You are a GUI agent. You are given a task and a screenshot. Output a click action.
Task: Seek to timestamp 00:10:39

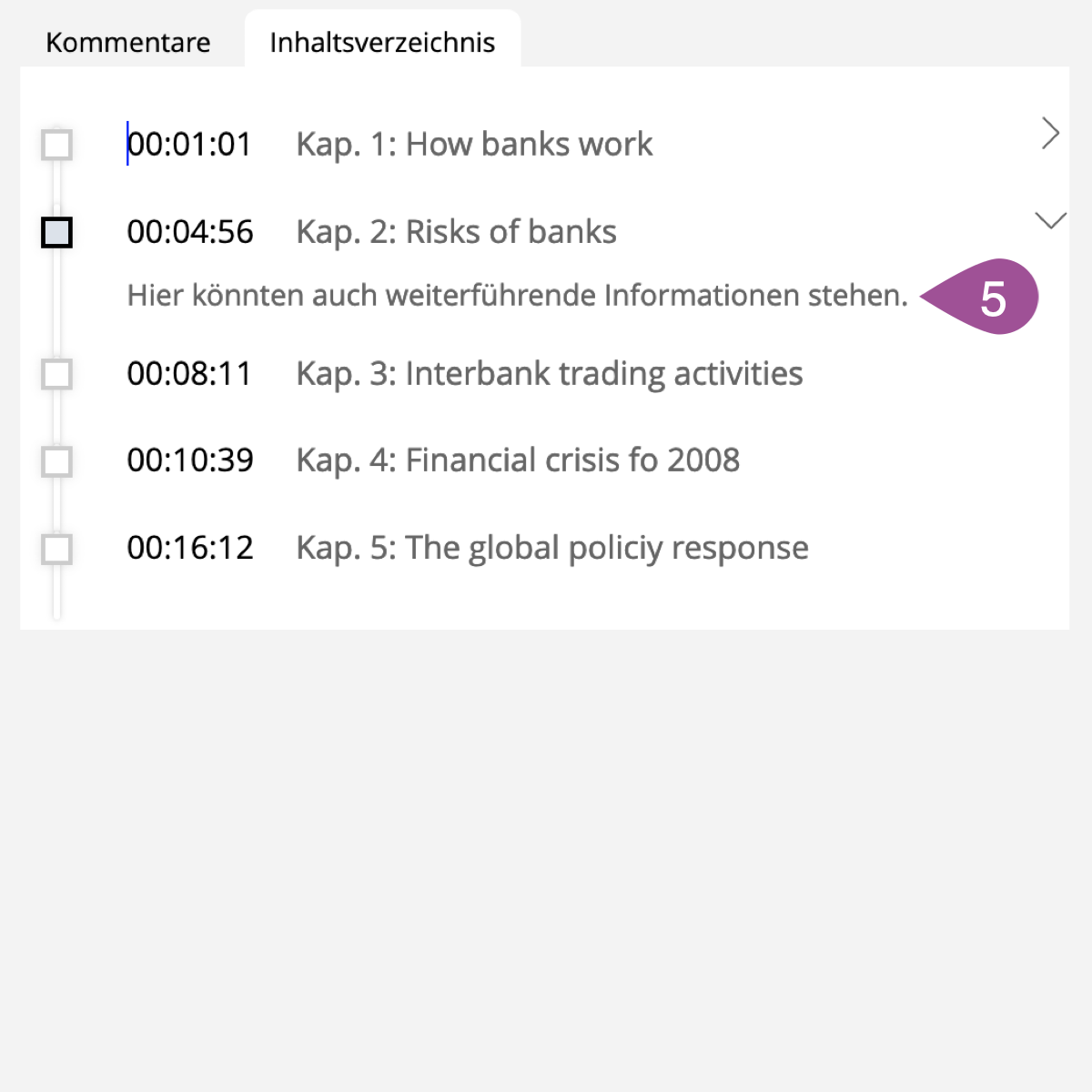pos(190,460)
